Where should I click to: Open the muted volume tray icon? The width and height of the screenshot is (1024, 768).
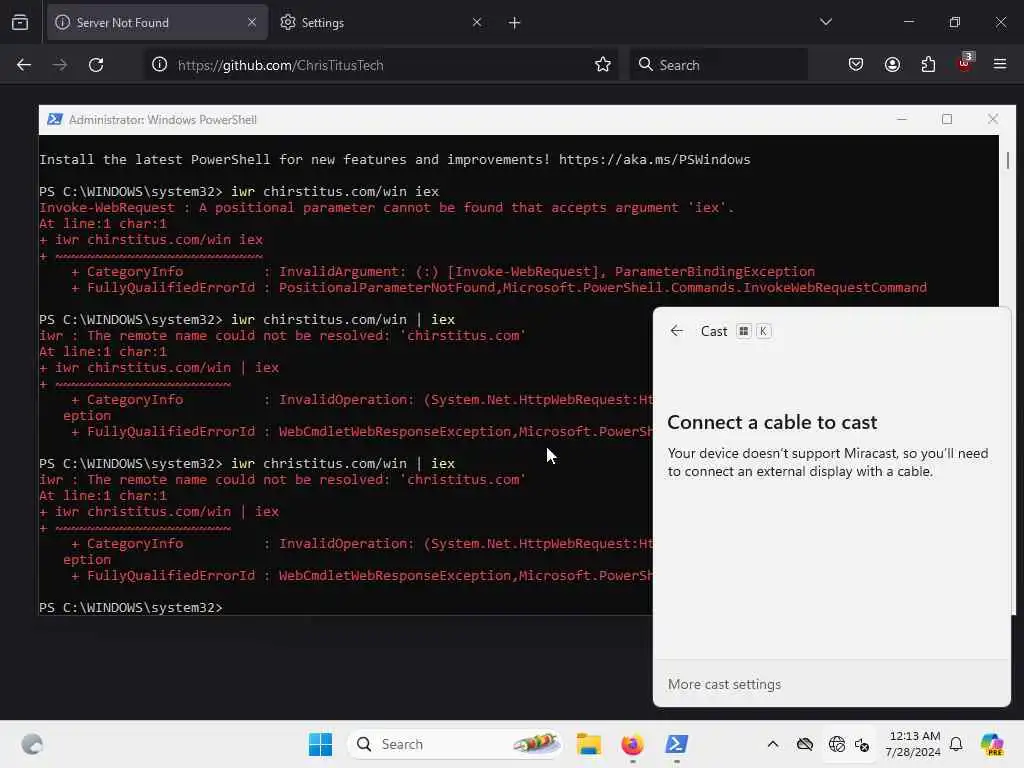[x=862, y=744]
